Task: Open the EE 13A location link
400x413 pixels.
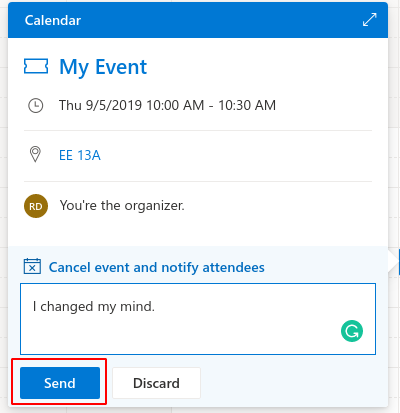Action: coord(80,155)
